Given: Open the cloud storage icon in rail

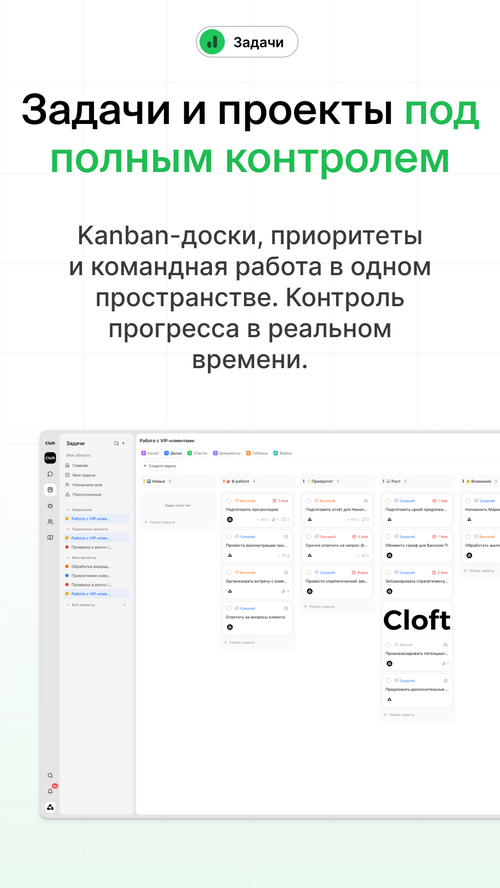Looking at the screenshot, I should pyautogui.click(x=50, y=506).
